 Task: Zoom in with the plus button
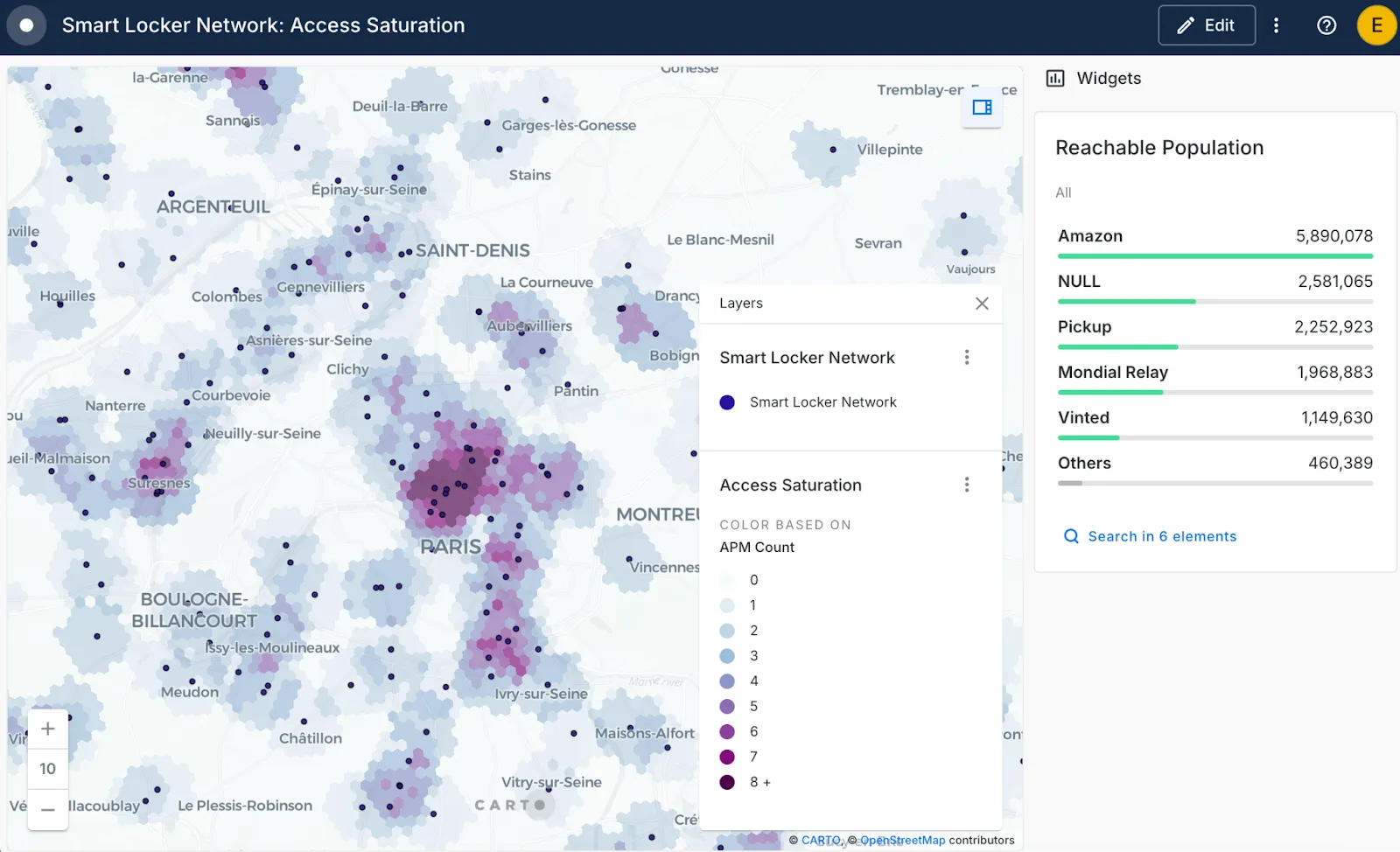pos(47,728)
